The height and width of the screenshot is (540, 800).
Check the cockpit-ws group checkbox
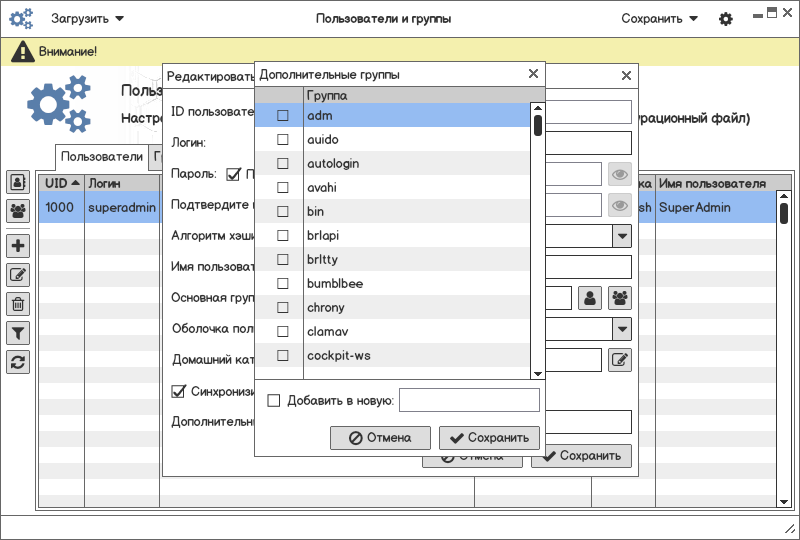283,355
